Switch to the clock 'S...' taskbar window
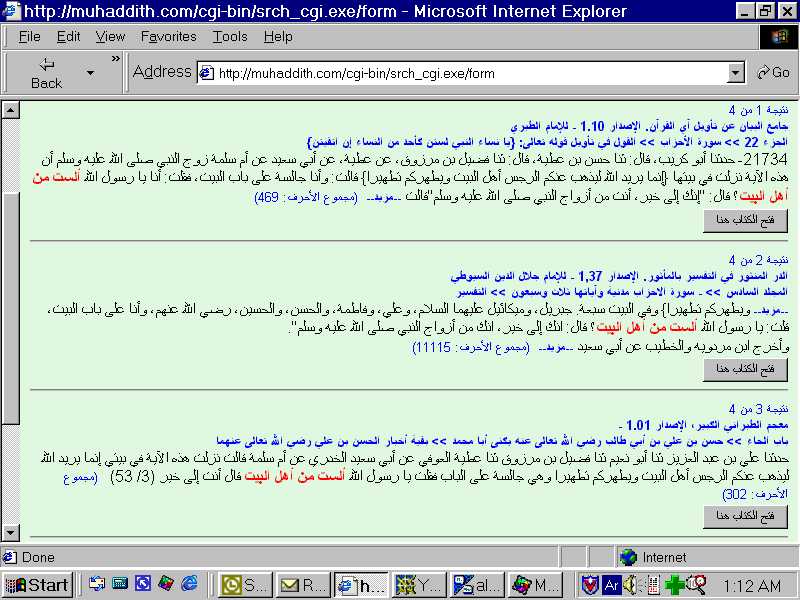This screenshot has height=600, width=800. coord(245,585)
